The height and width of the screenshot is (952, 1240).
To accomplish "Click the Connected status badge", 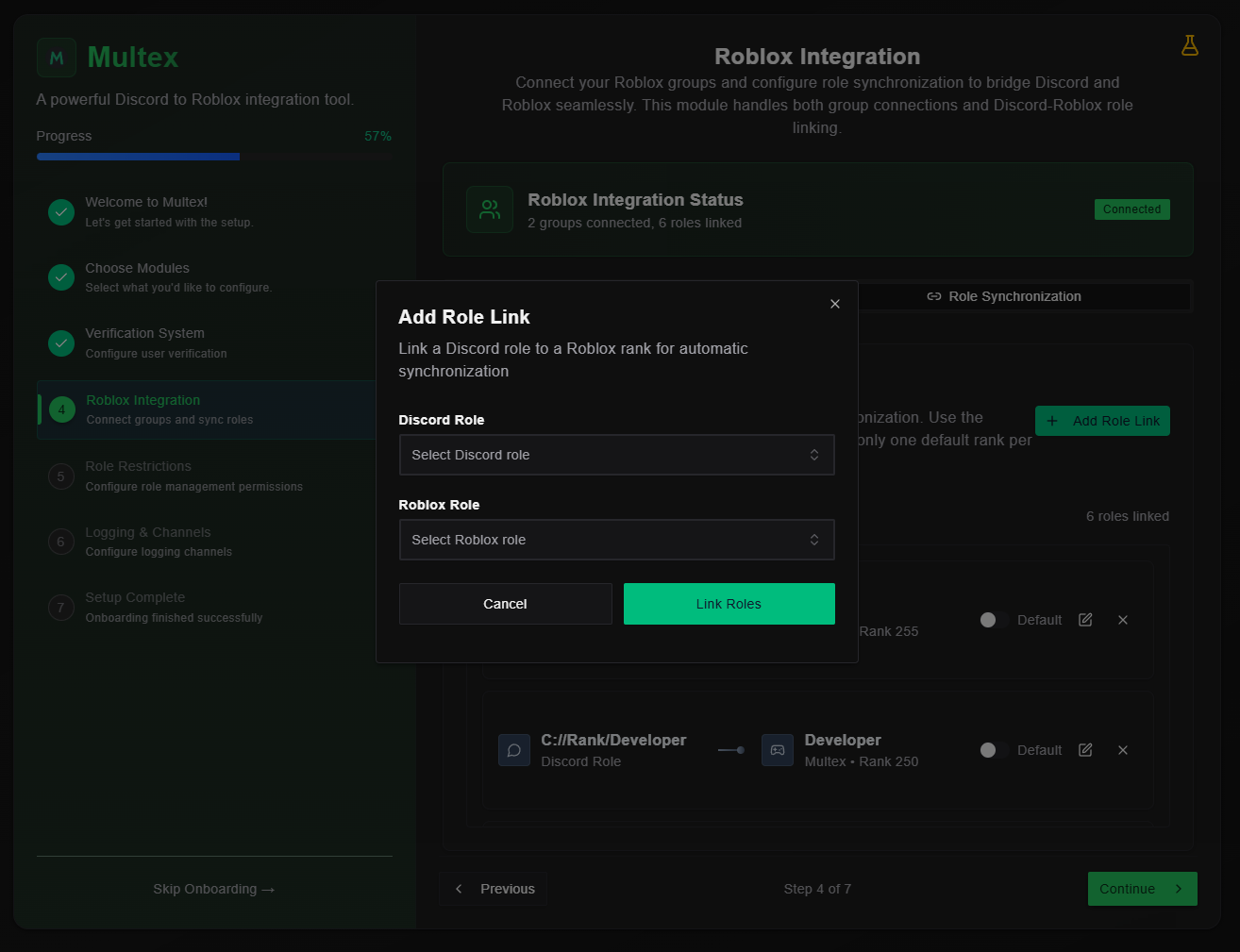I will coord(1132,209).
